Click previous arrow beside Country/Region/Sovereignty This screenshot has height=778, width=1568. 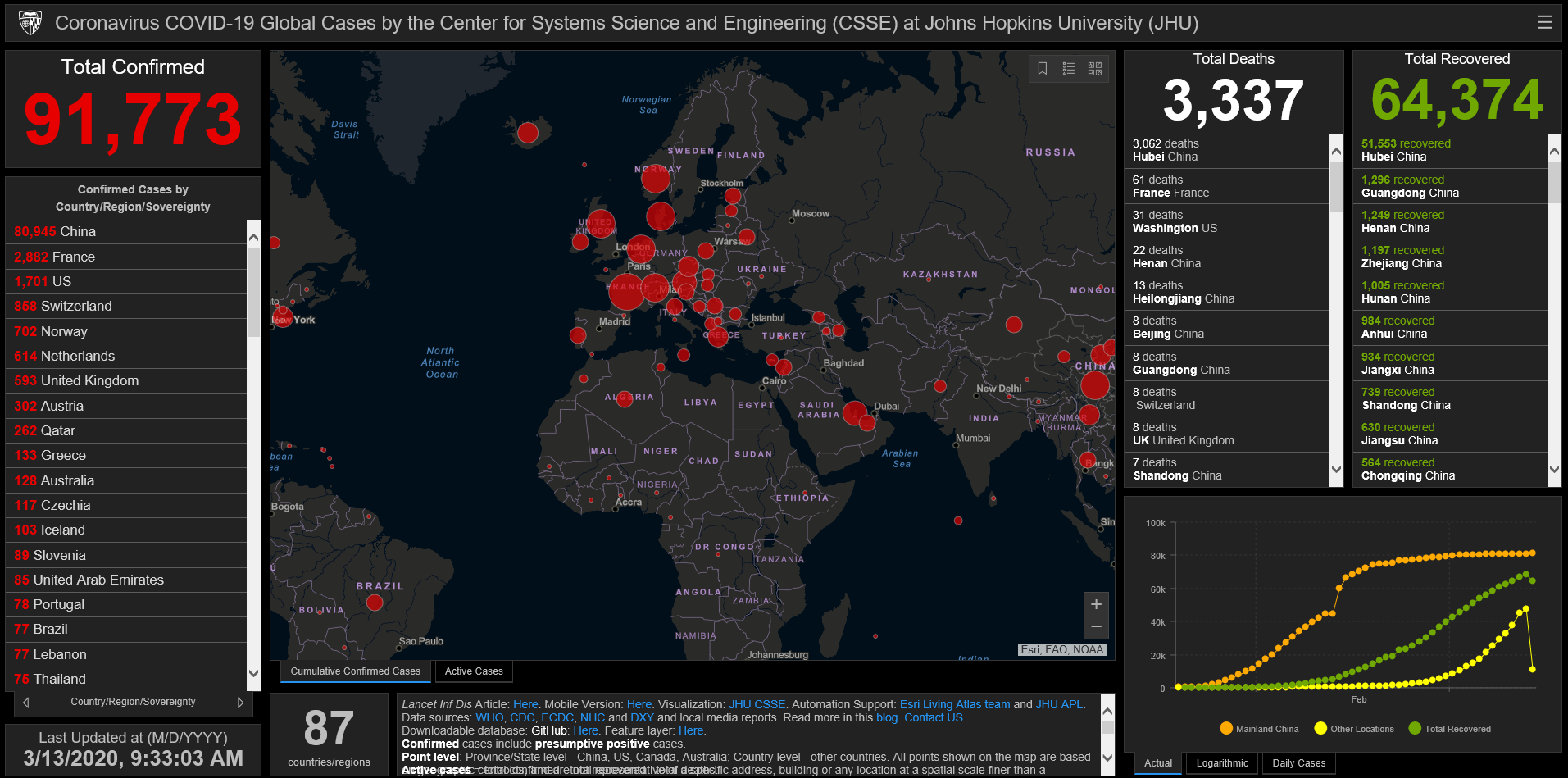click(x=26, y=703)
